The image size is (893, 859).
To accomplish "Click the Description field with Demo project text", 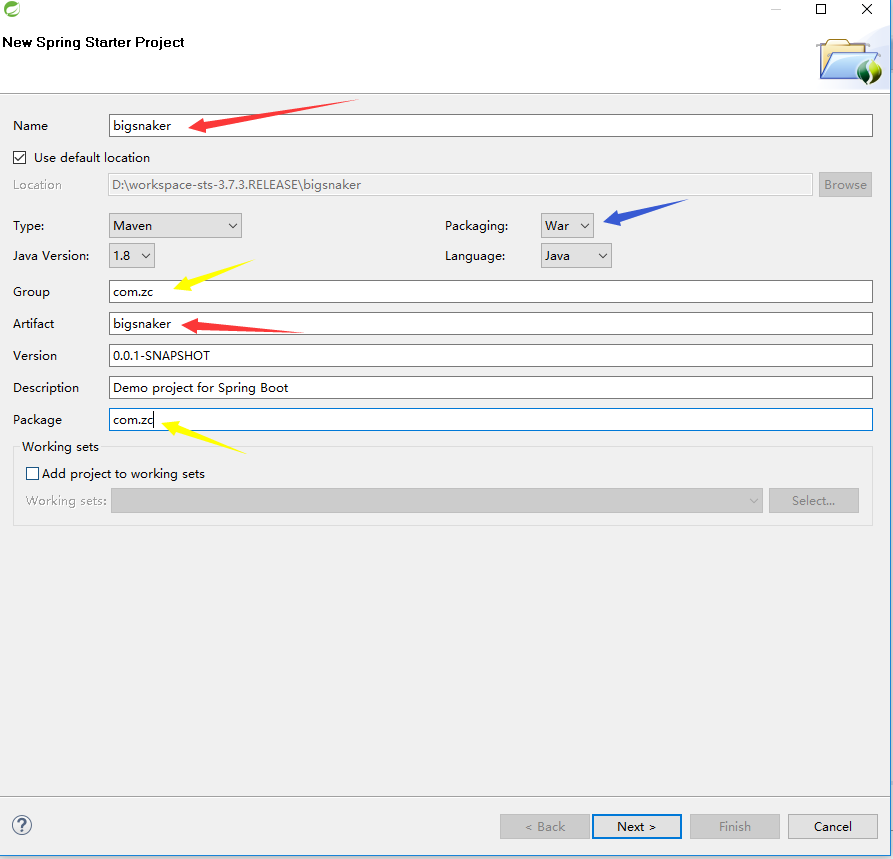I will pos(490,387).
